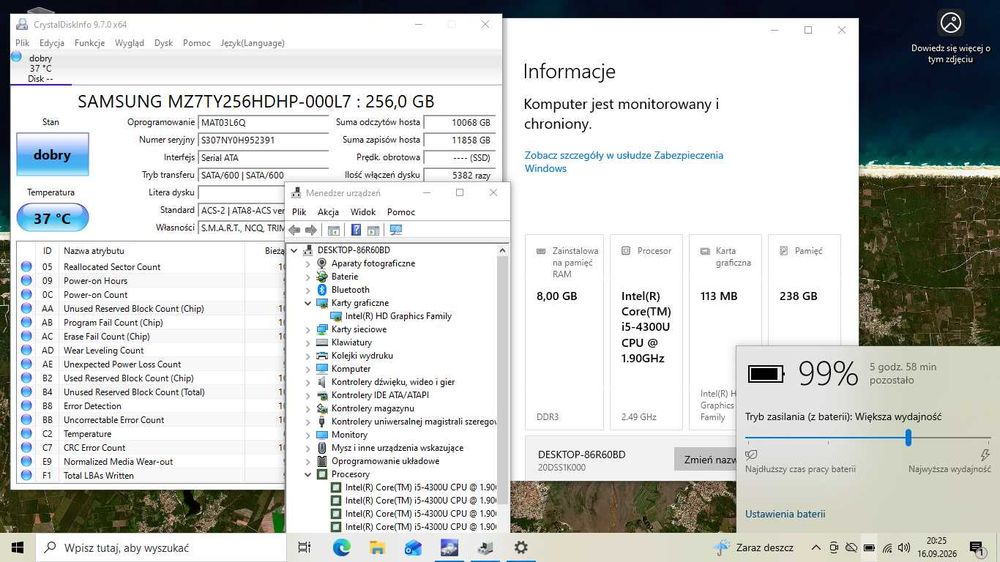Open the 'Ustawienia baterii' link
The height and width of the screenshot is (562, 1000).
(x=785, y=514)
